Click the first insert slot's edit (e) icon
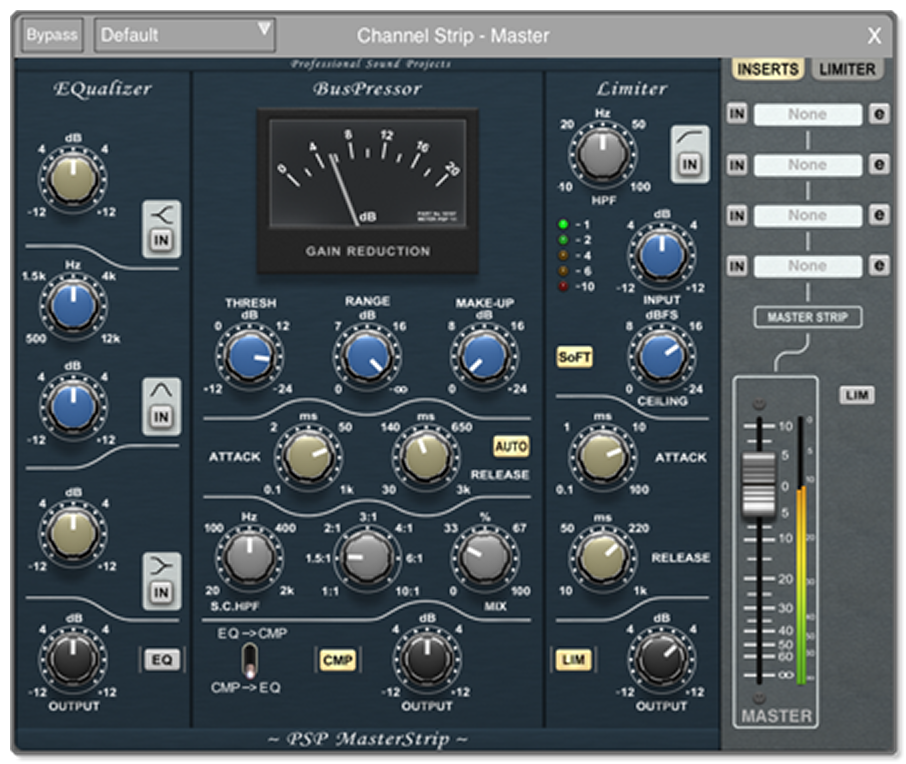 click(879, 114)
